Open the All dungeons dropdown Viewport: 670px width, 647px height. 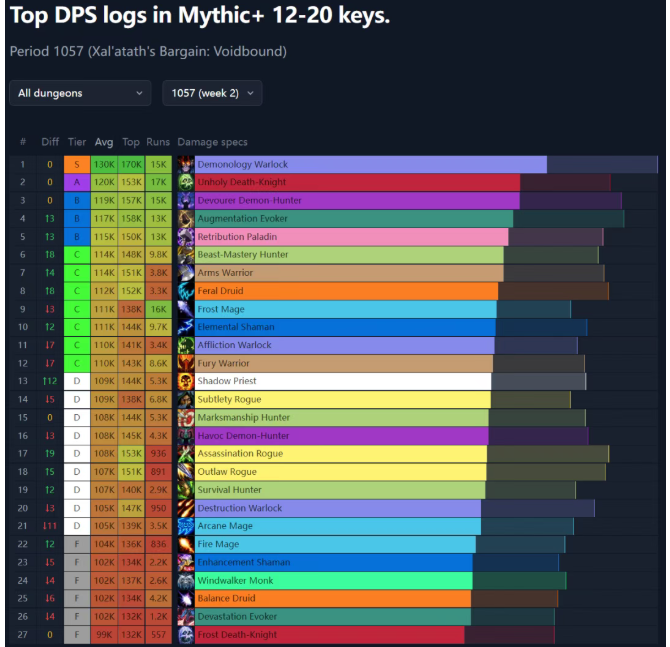pos(80,93)
